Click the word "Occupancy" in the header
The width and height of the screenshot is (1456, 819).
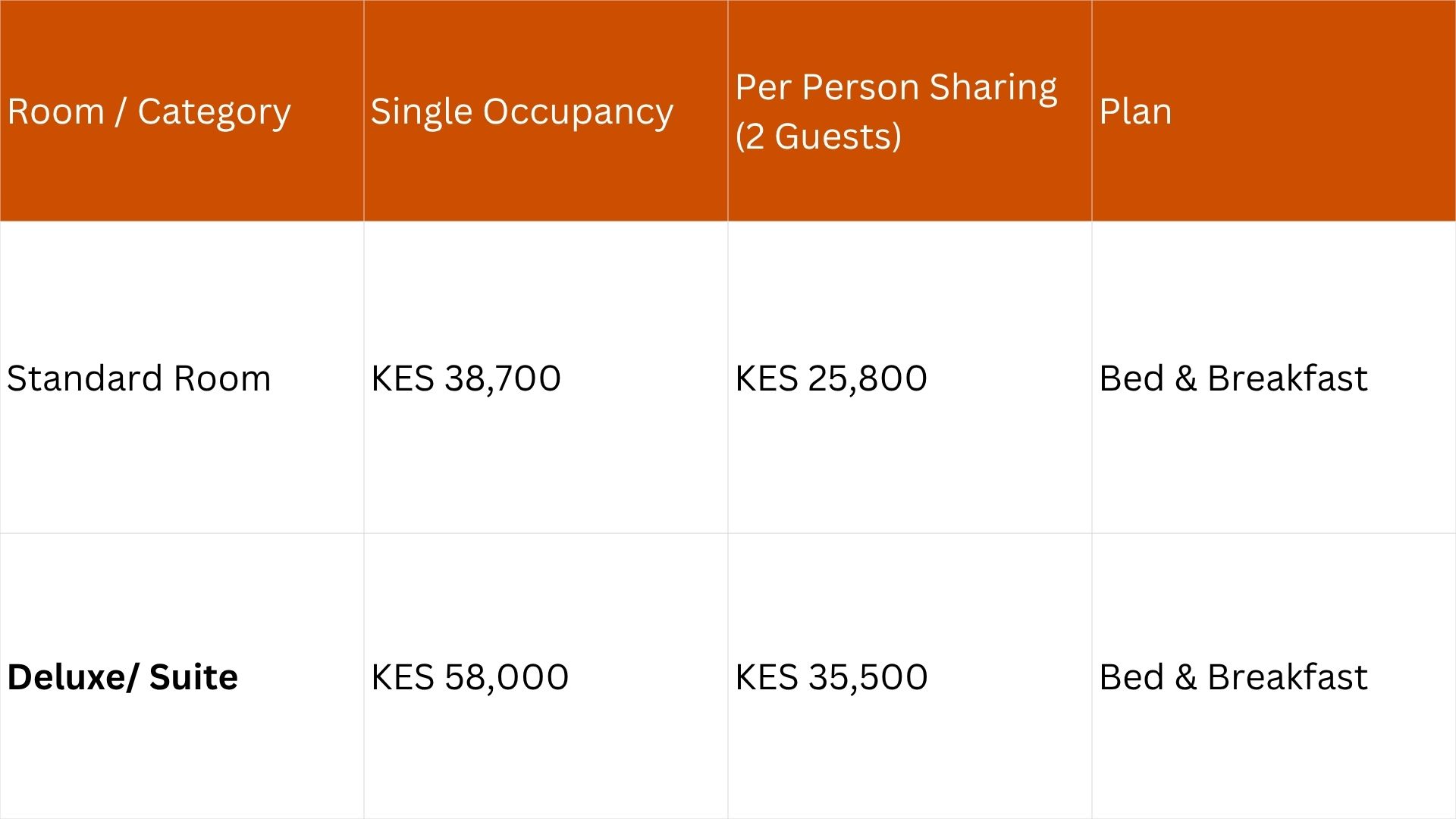pyautogui.click(x=578, y=111)
